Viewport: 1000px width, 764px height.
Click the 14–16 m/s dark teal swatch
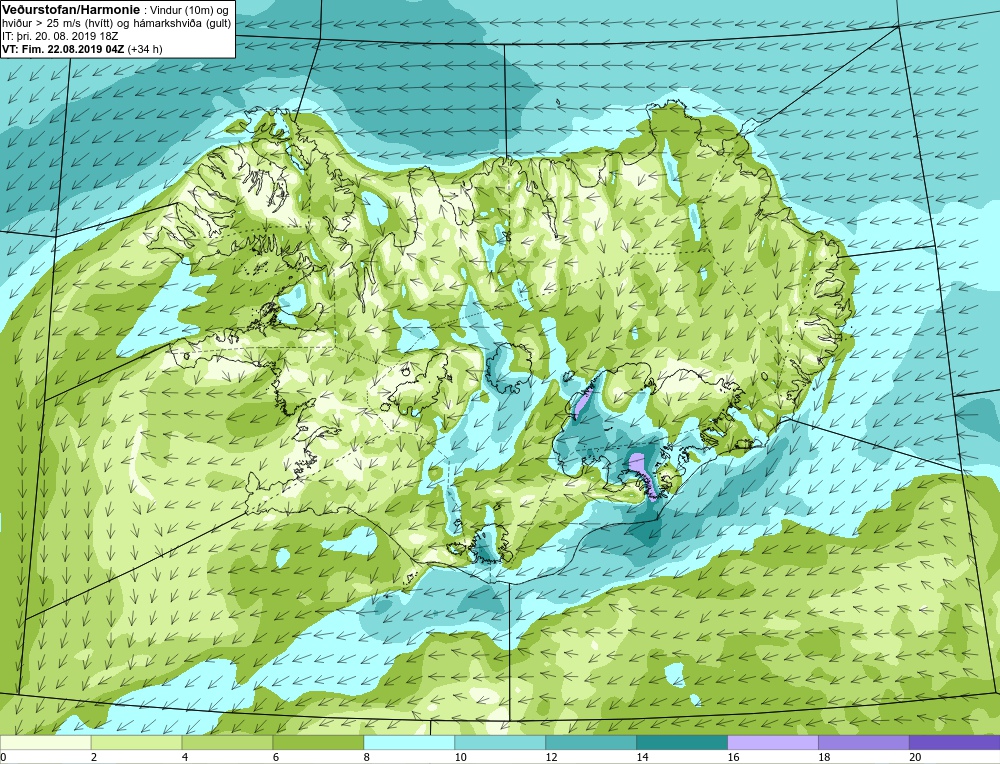coord(682,742)
